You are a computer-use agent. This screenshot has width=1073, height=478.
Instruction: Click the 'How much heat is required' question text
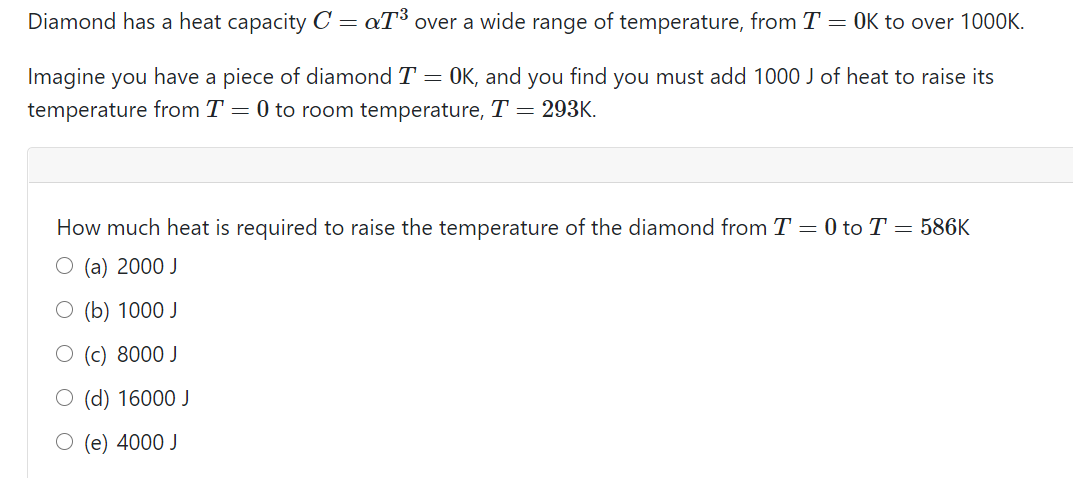pyautogui.click(x=188, y=228)
